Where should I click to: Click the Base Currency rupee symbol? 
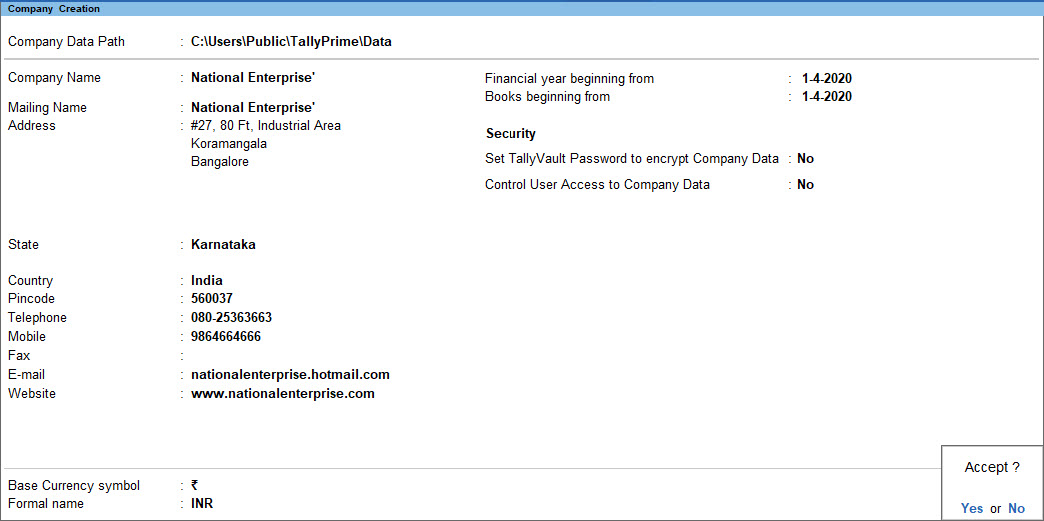[x=194, y=486]
